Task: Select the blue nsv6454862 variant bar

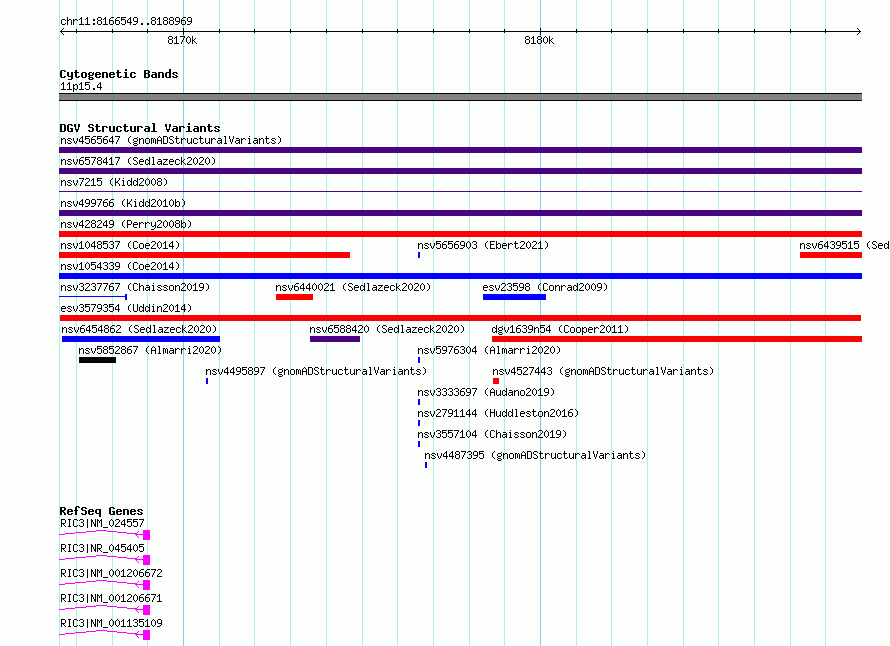Action: [x=141, y=339]
